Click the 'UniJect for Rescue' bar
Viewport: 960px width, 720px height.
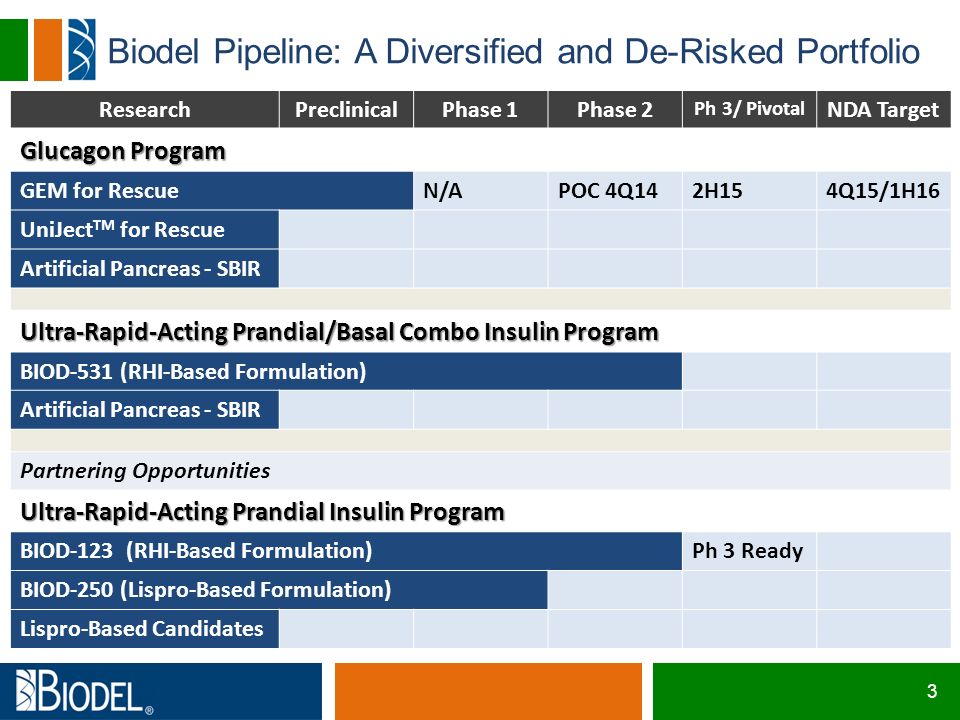click(144, 230)
